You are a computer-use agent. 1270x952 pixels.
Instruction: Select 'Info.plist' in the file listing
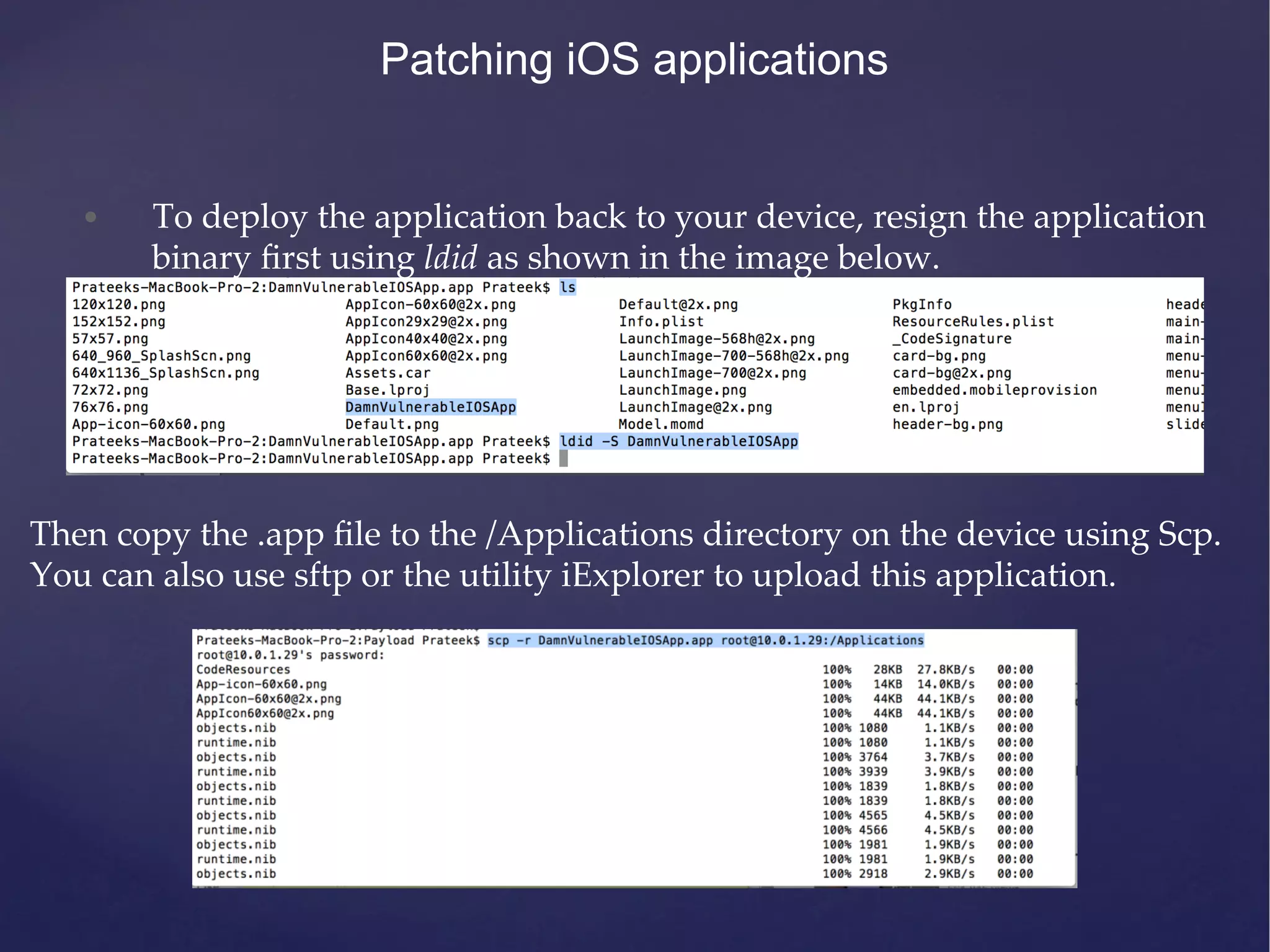click(661, 322)
